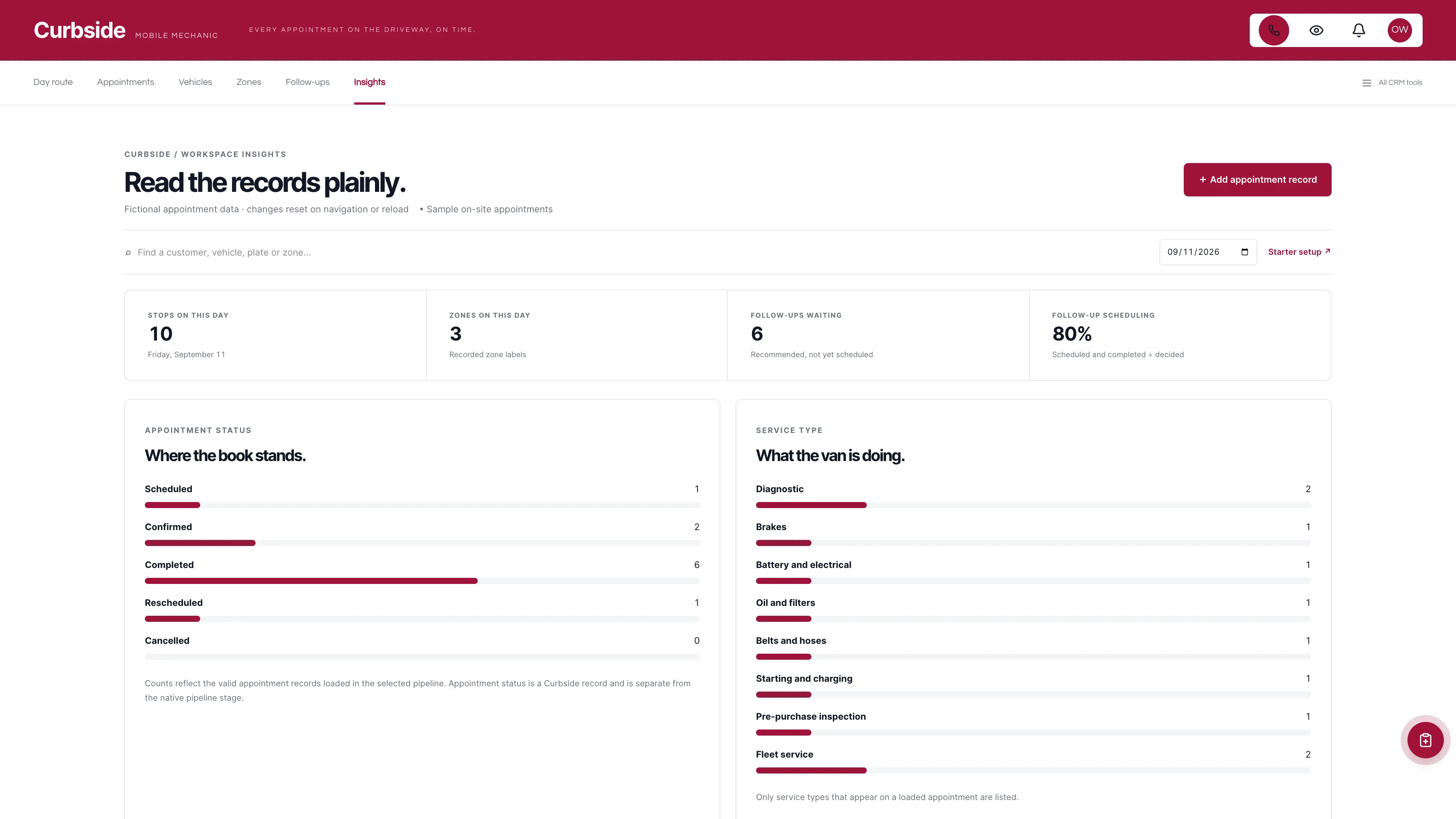
Task: Click the floating clipboard add button
Action: (x=1425, y=740)
